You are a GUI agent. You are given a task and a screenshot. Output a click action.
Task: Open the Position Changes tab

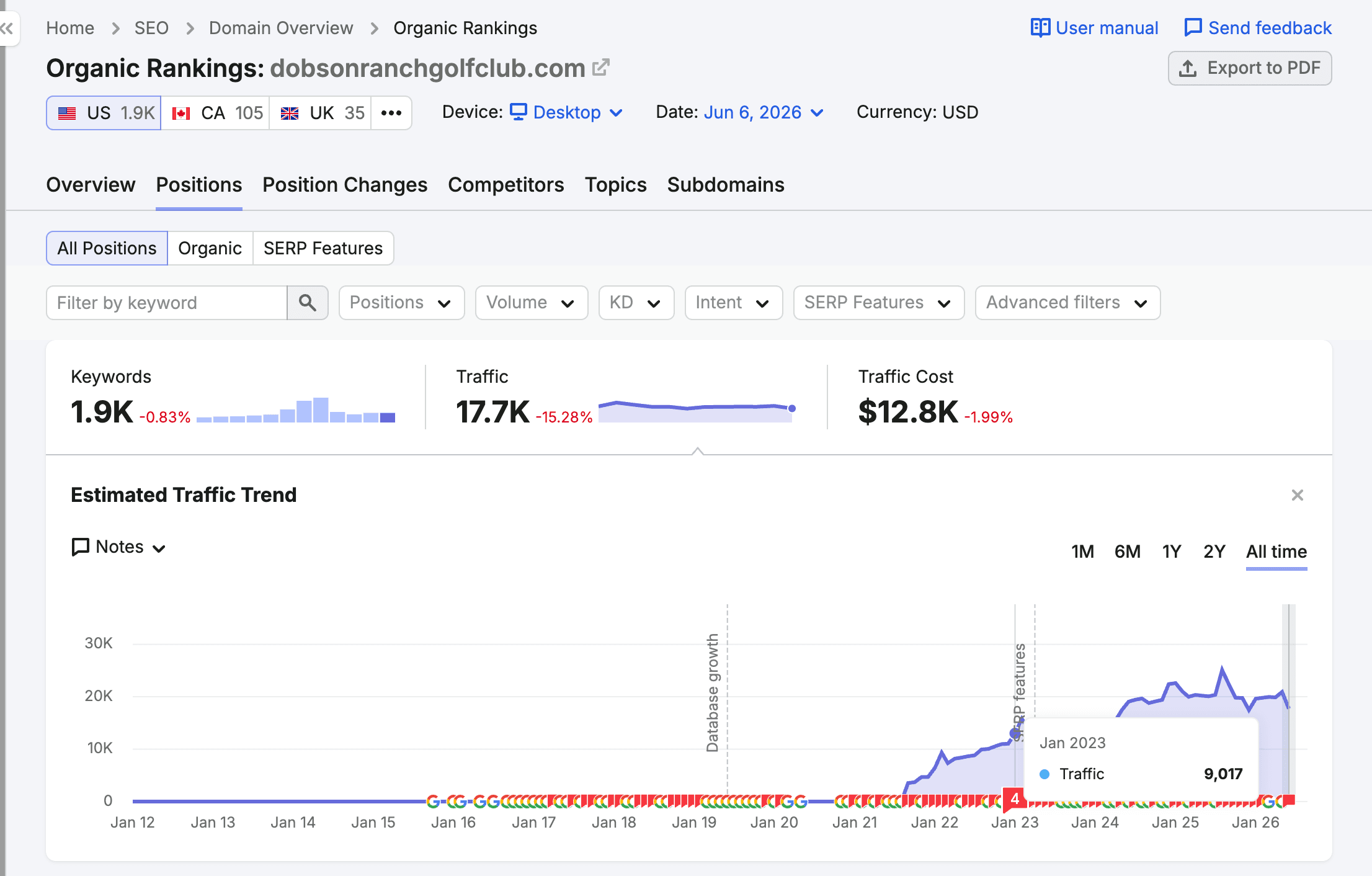pyautogui.click(x=345, y=185)
